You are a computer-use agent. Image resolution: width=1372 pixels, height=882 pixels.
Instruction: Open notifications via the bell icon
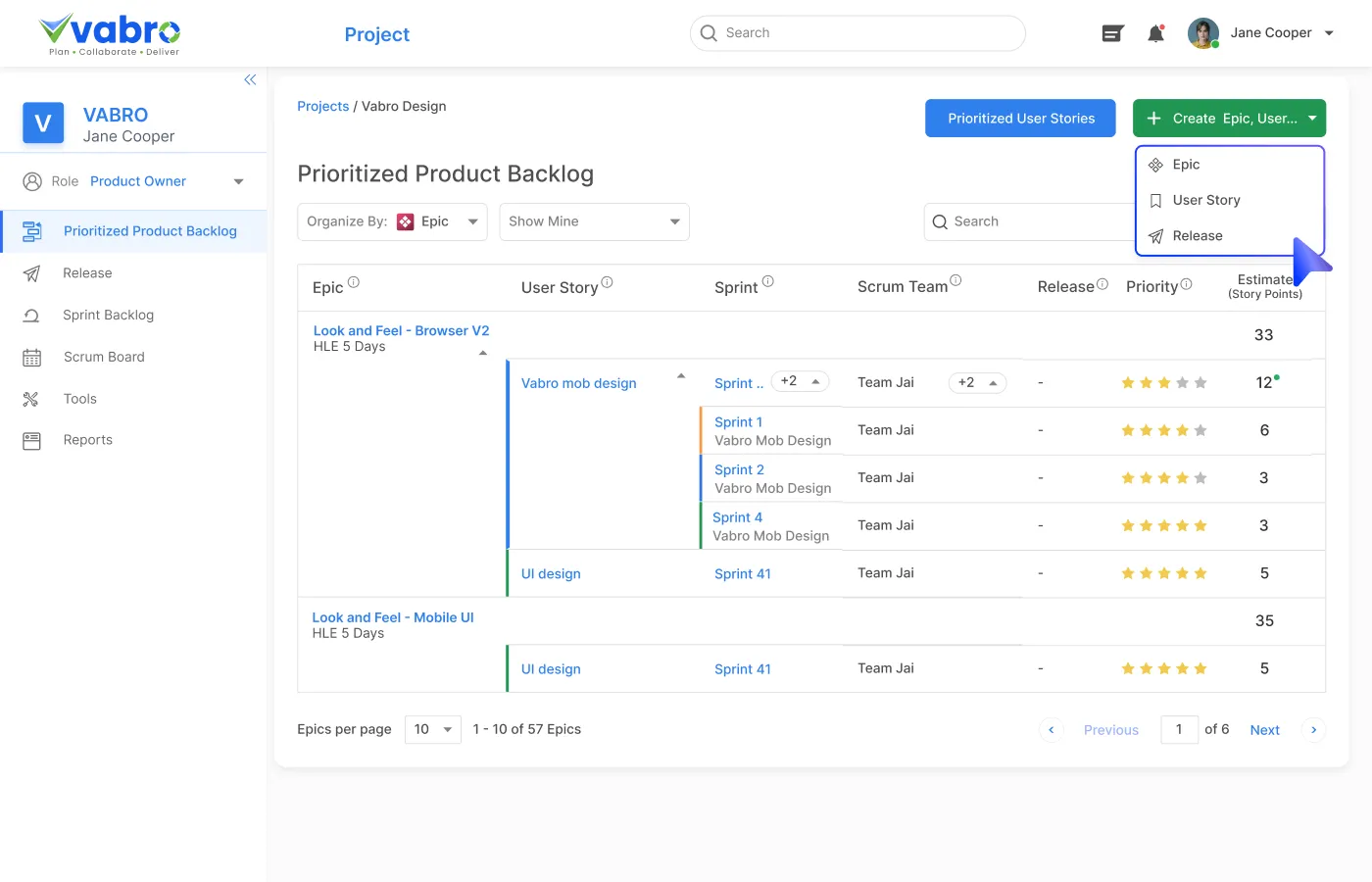[x=1155, y=32]
